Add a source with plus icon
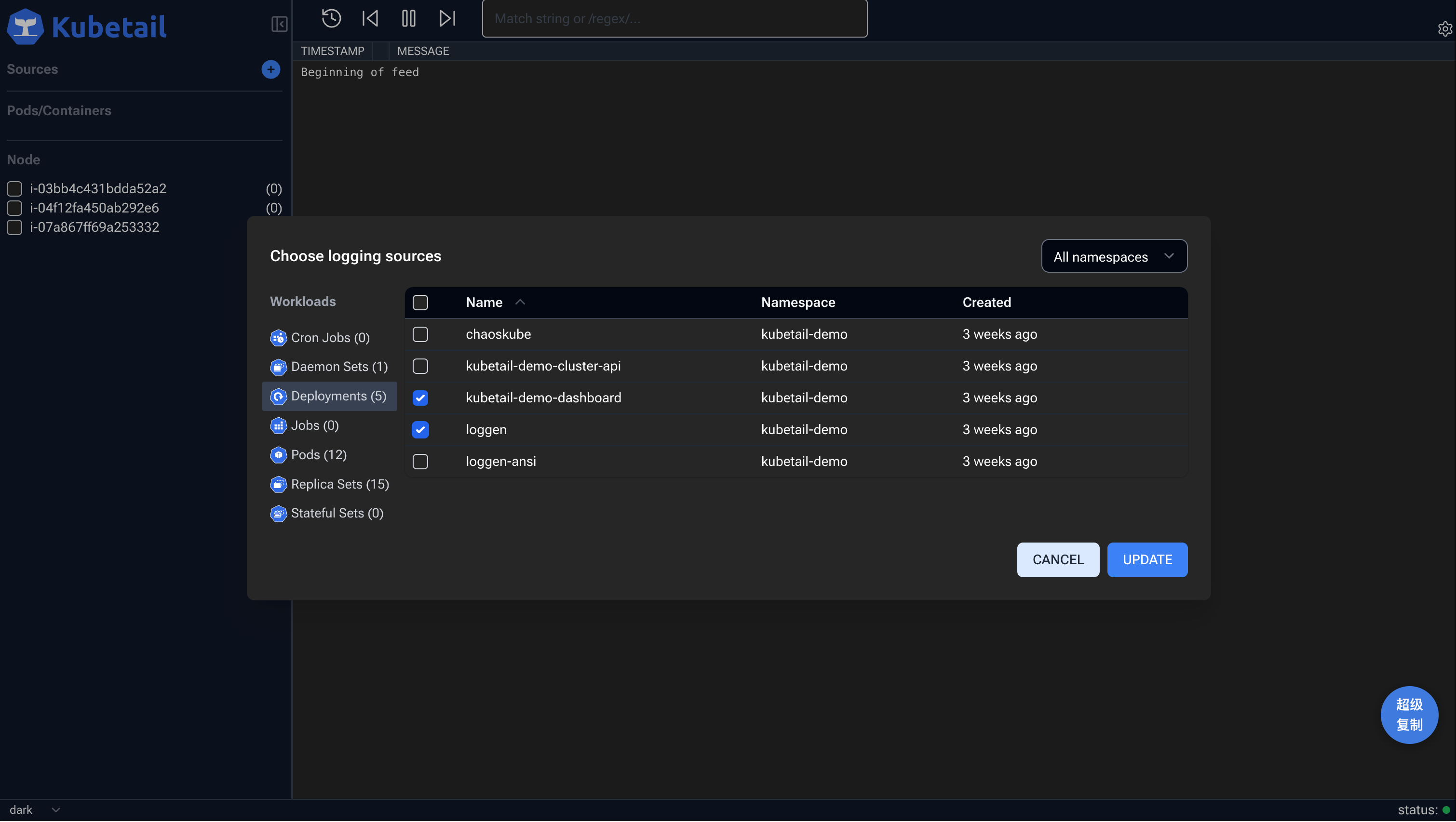Screen dimensions: 1456x822 click(271, 69)
